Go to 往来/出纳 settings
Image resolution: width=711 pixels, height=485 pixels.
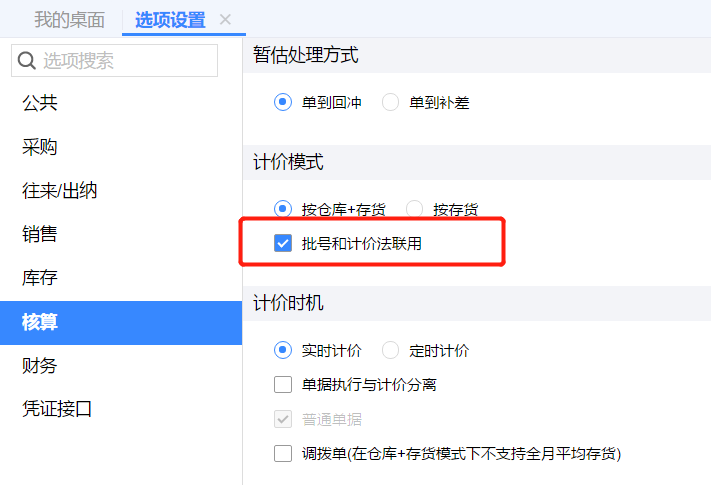click(x=60, y=190)
